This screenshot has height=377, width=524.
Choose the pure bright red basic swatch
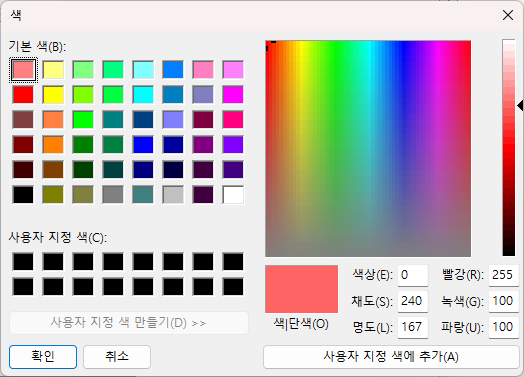(x=23, y=95)
